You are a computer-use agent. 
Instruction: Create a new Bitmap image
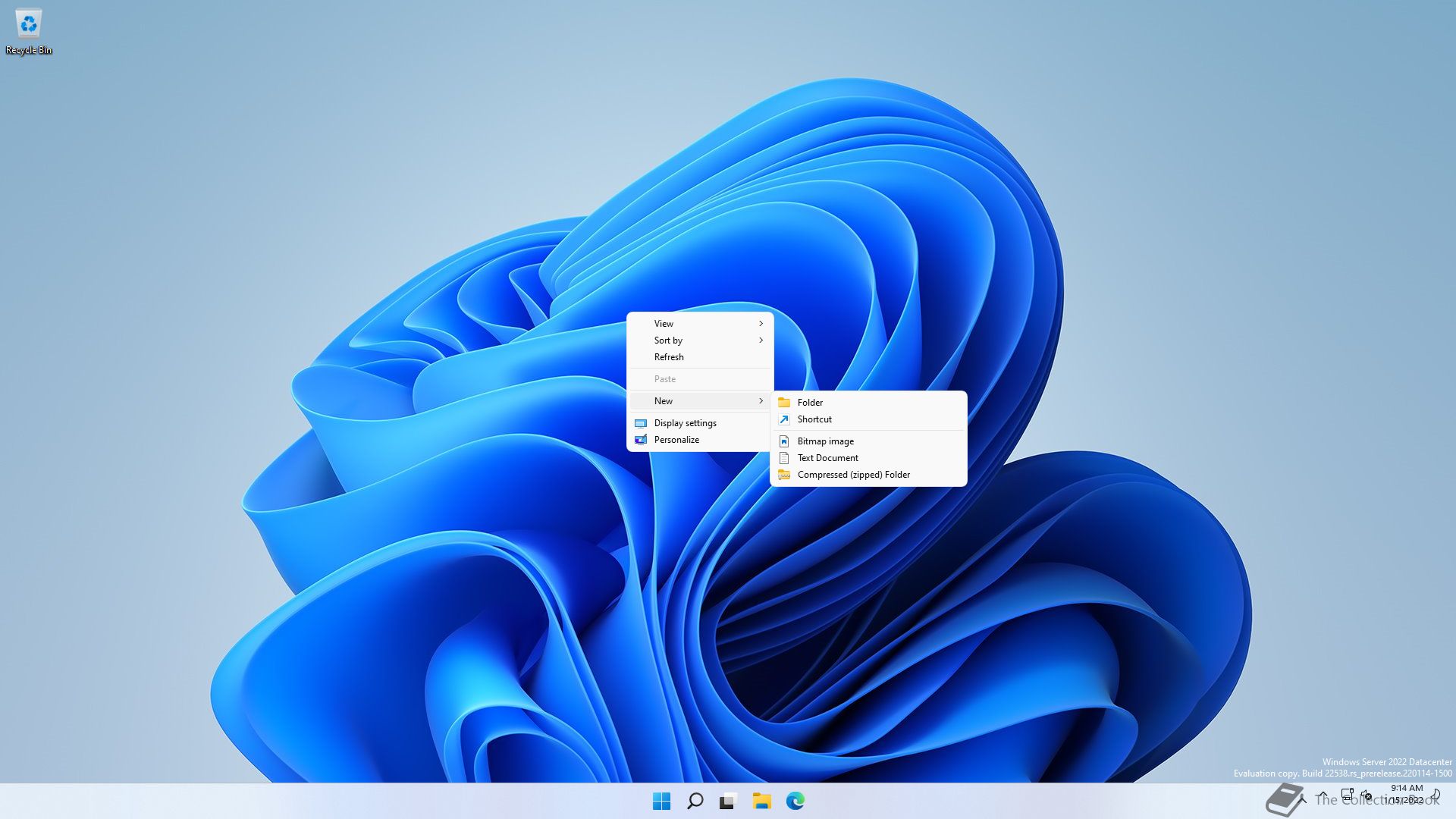tap(868, 441)
